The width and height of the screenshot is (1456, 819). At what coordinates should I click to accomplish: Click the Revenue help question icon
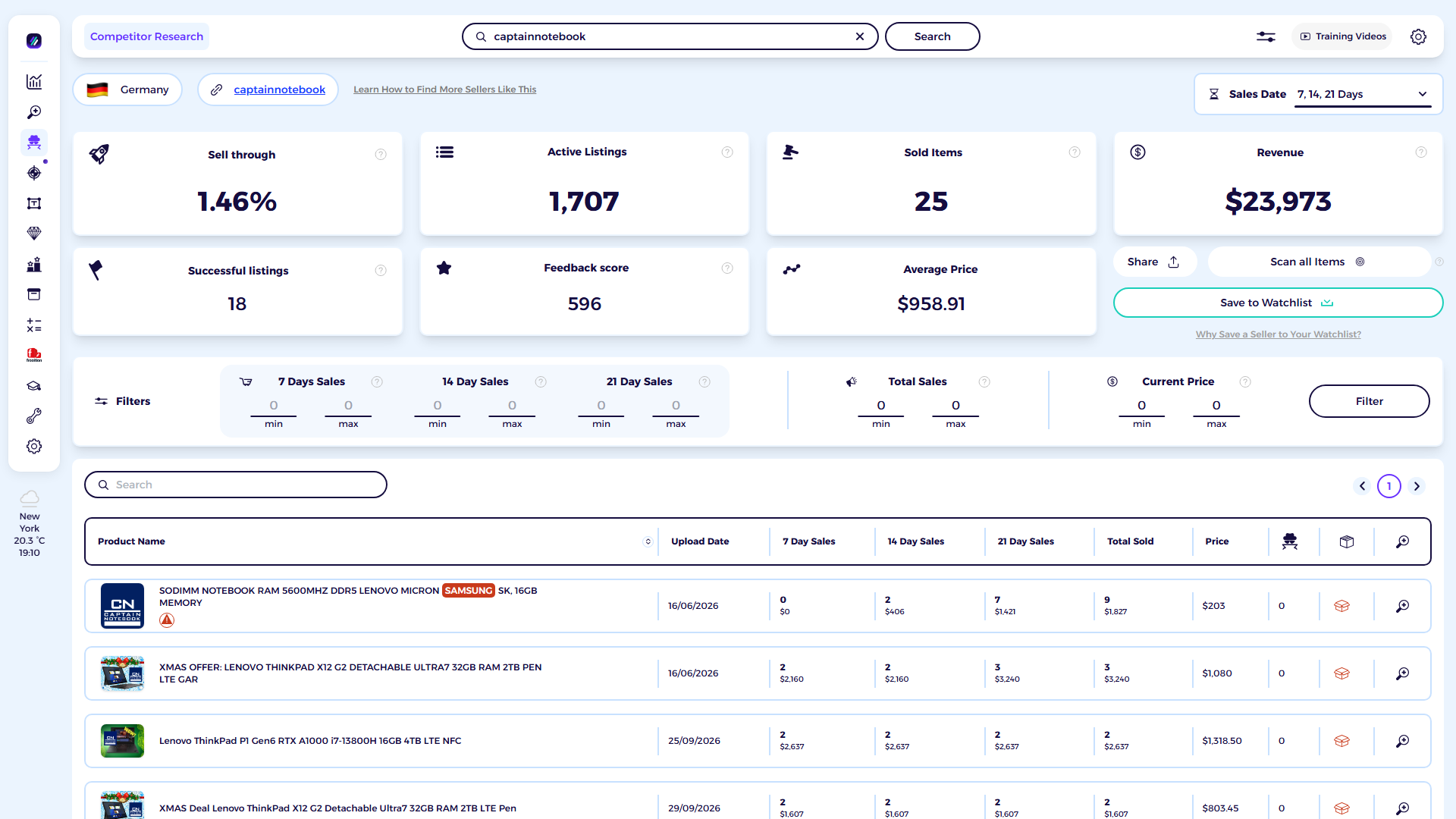pos(1421,152)
